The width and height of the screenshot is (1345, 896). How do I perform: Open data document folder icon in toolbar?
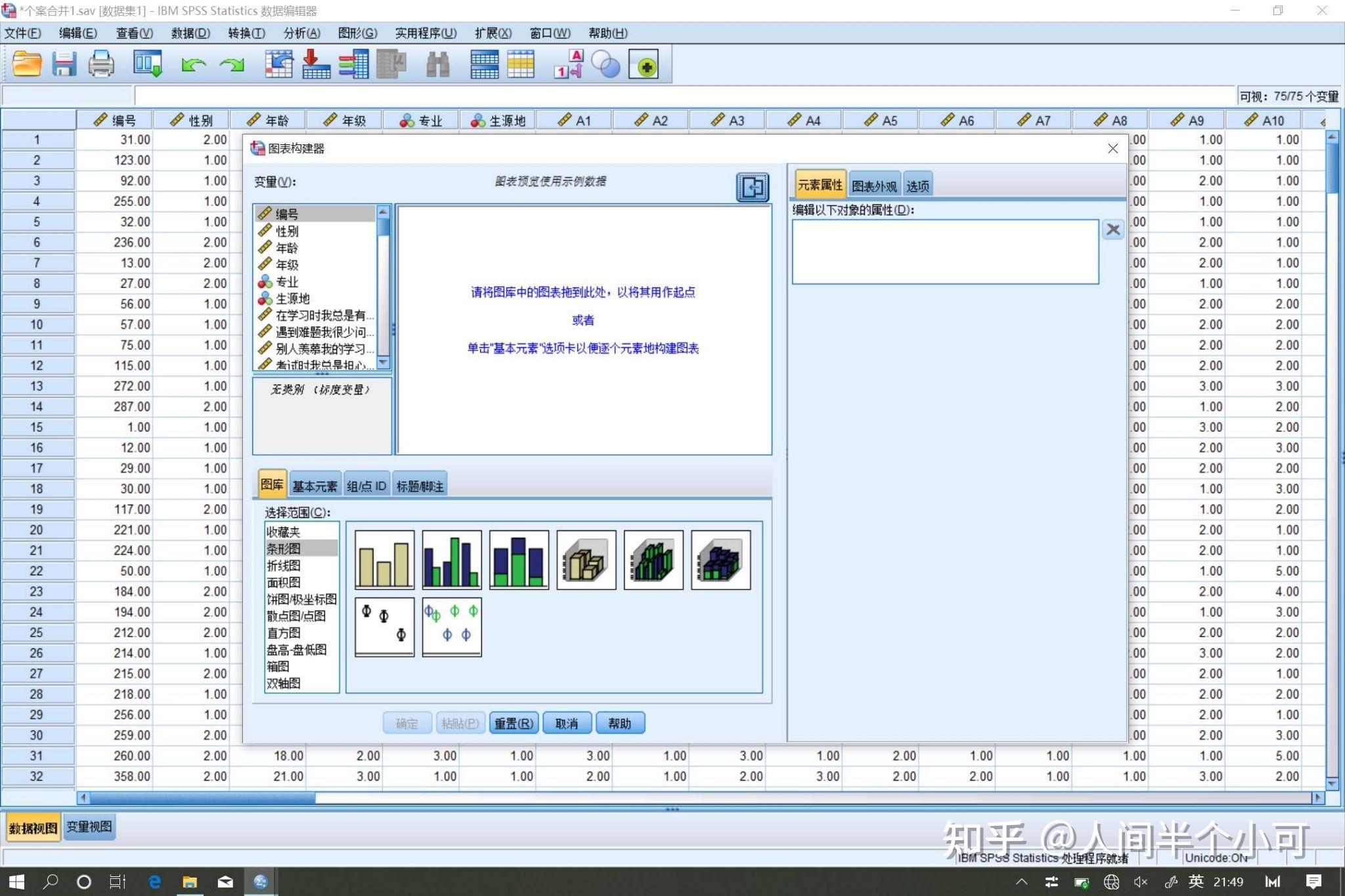pos(27,64)
